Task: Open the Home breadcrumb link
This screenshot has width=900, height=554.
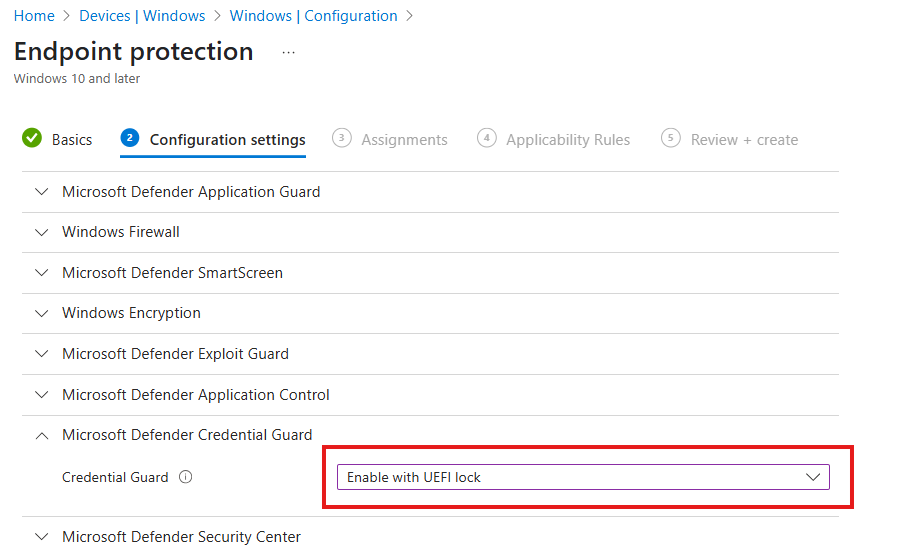Action: click(34, 16)
